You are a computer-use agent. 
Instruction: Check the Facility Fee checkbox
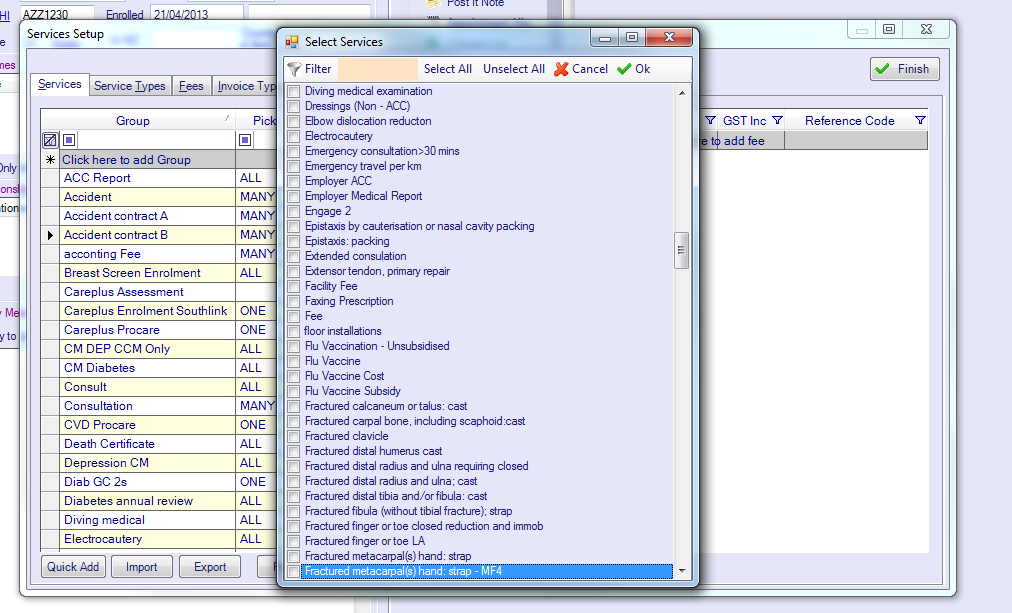click(294, 286)
